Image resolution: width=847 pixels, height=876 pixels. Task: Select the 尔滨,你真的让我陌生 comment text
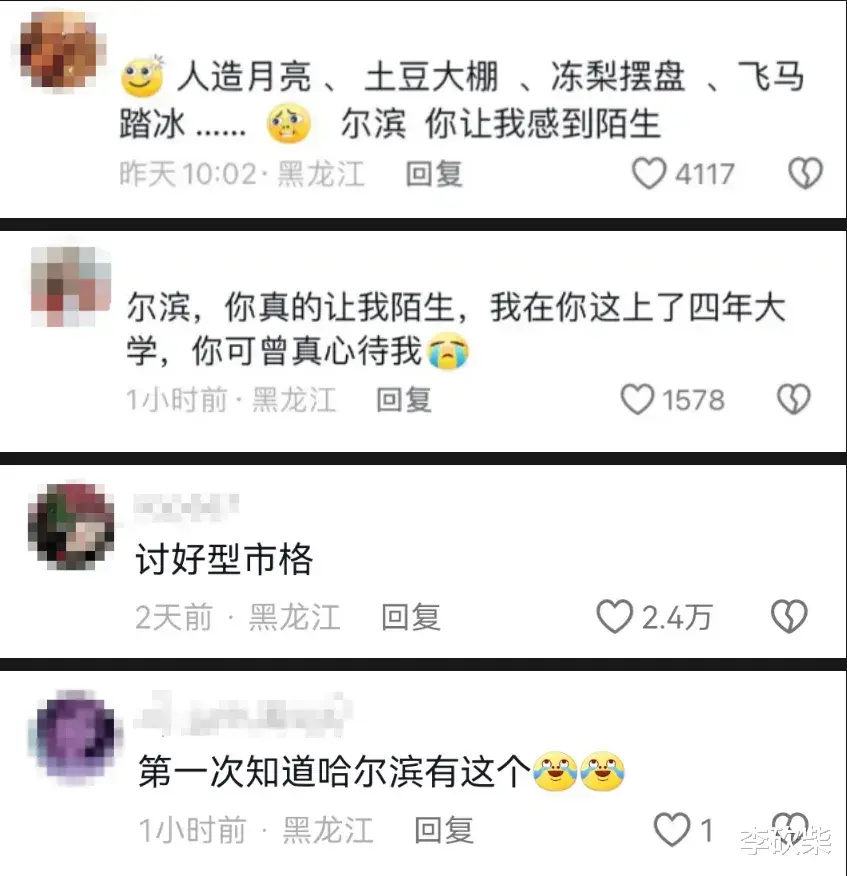(456, 329)
